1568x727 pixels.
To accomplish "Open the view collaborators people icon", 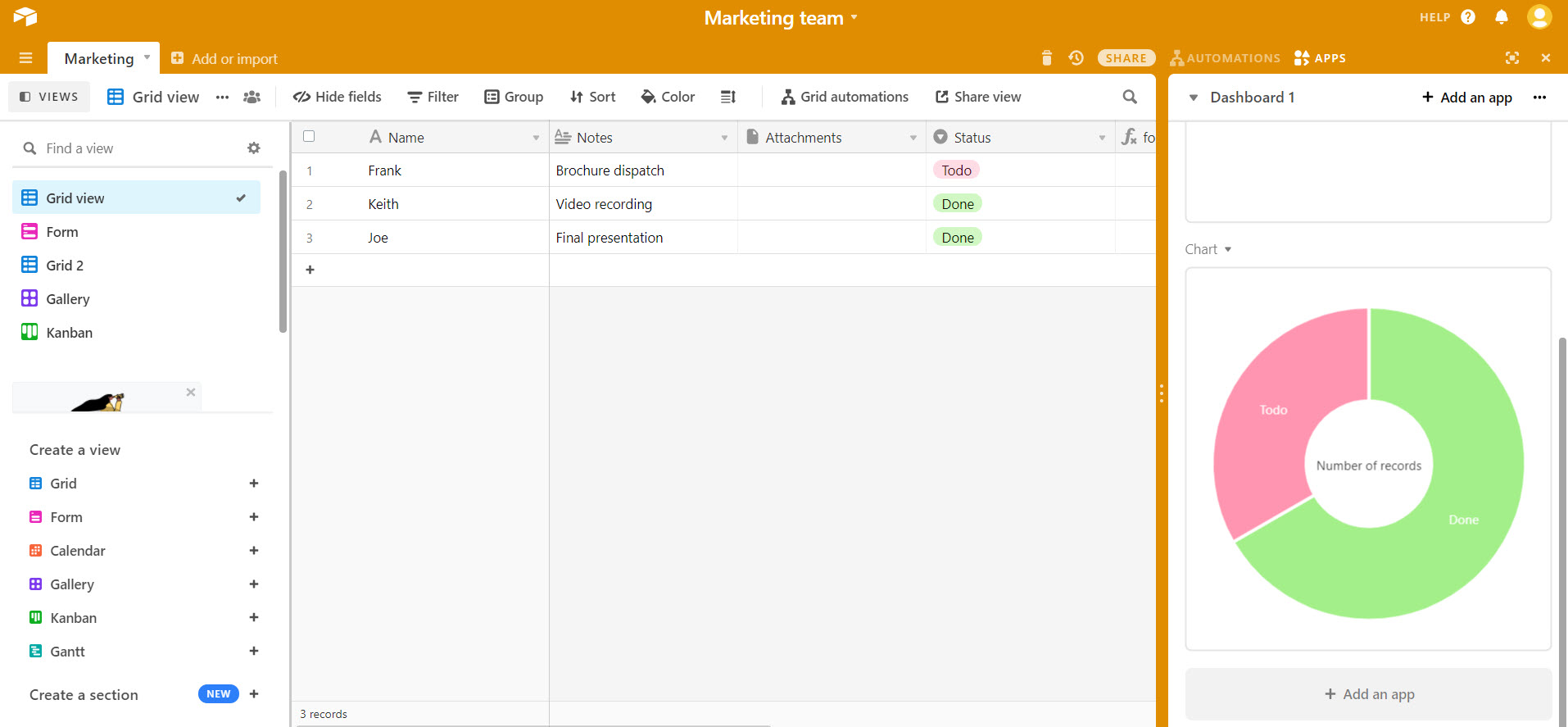I will (252, 97).
